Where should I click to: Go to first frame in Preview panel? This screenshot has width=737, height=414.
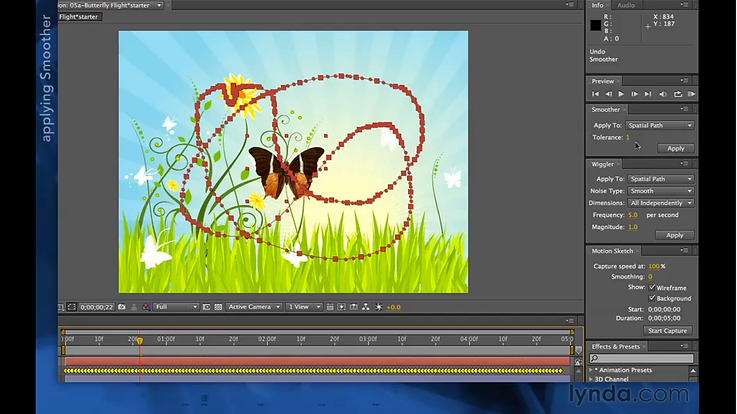pyautogui.click(x=596, y=94)
